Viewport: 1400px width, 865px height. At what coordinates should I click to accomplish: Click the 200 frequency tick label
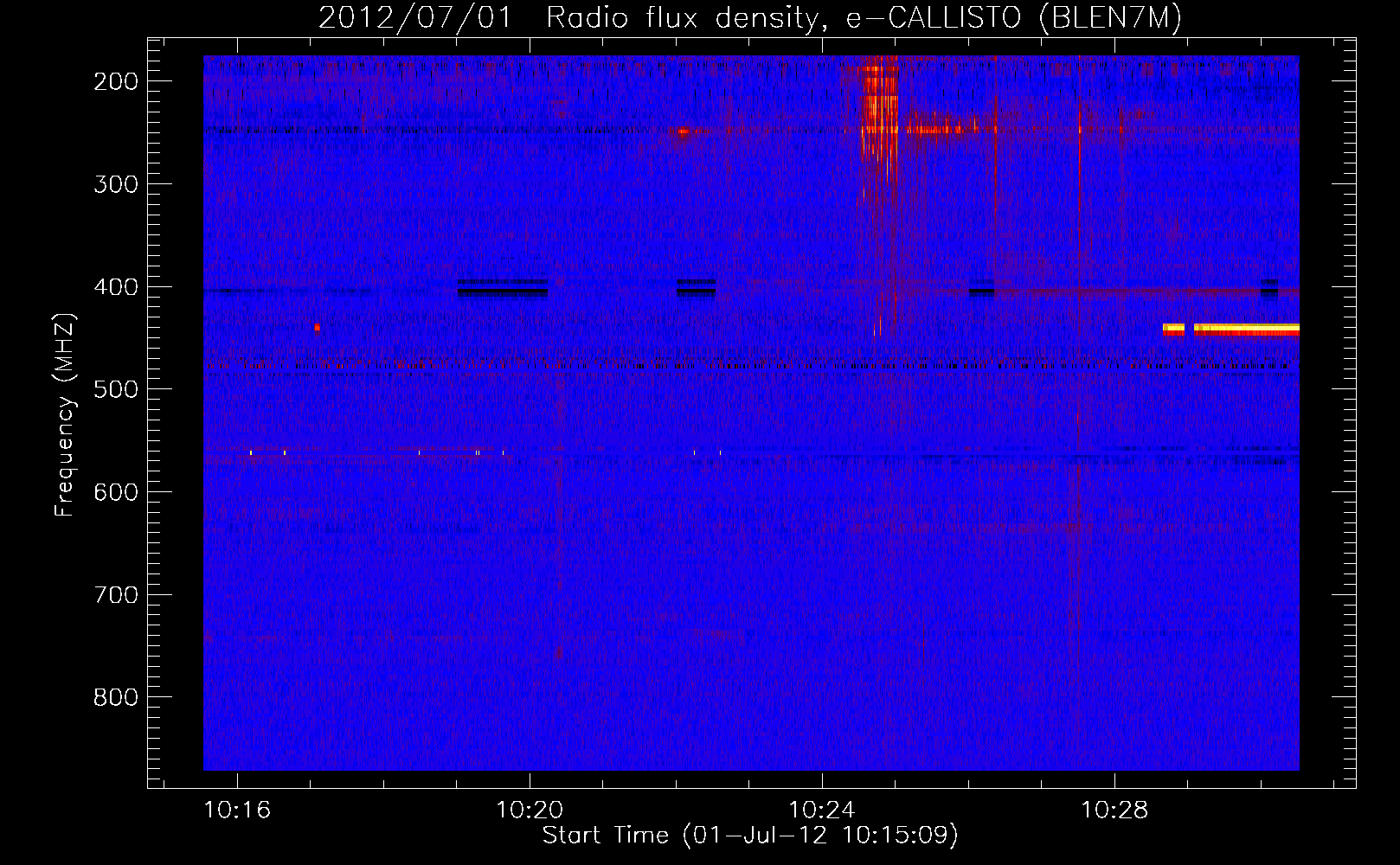click(115, 80)
